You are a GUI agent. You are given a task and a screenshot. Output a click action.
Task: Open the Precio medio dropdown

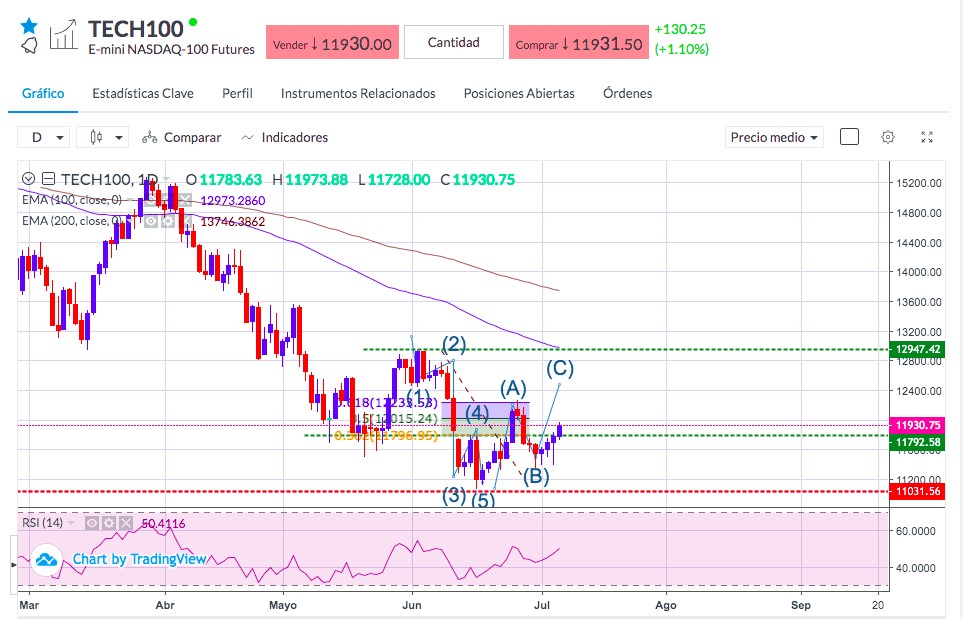coord(774,137)
